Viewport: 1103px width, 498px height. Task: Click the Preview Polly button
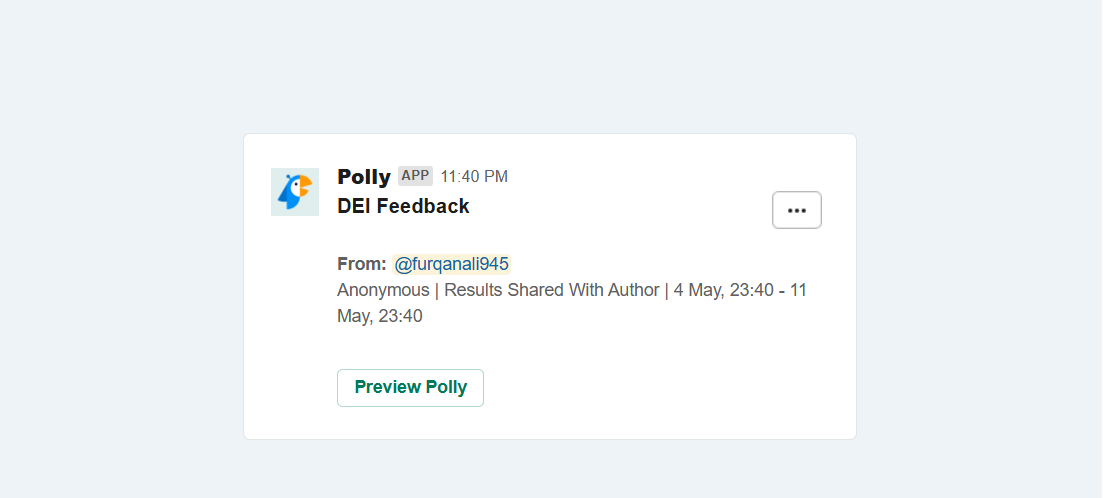(410, 388)
